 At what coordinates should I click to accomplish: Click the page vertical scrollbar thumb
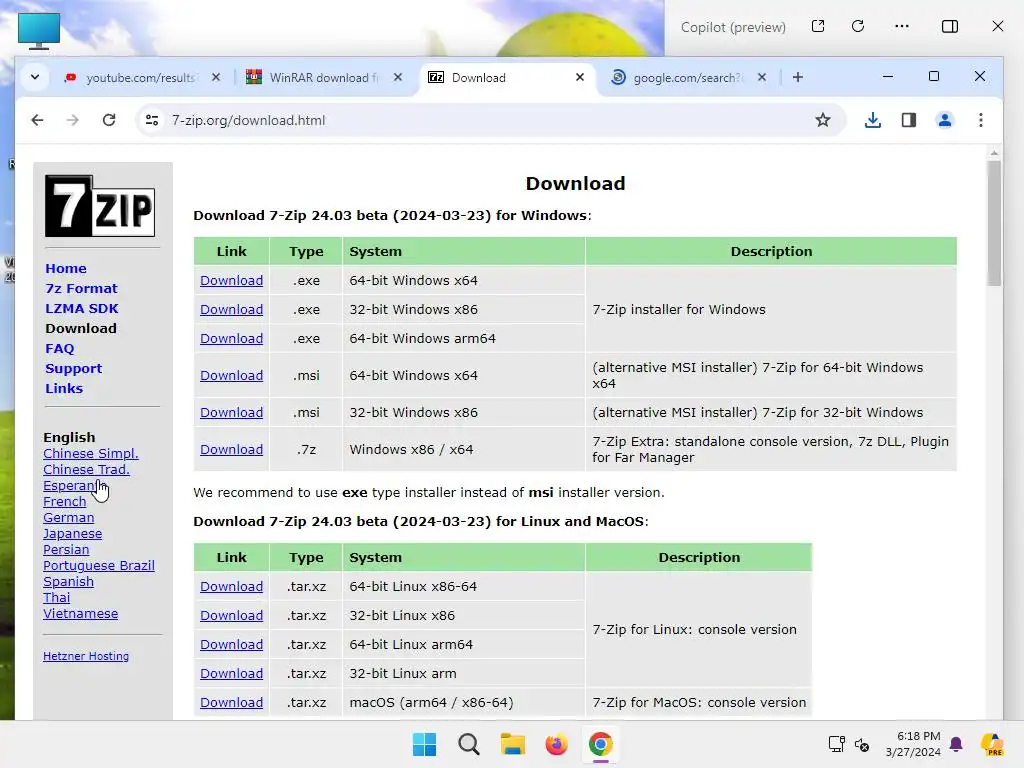[x=994, y=223]
